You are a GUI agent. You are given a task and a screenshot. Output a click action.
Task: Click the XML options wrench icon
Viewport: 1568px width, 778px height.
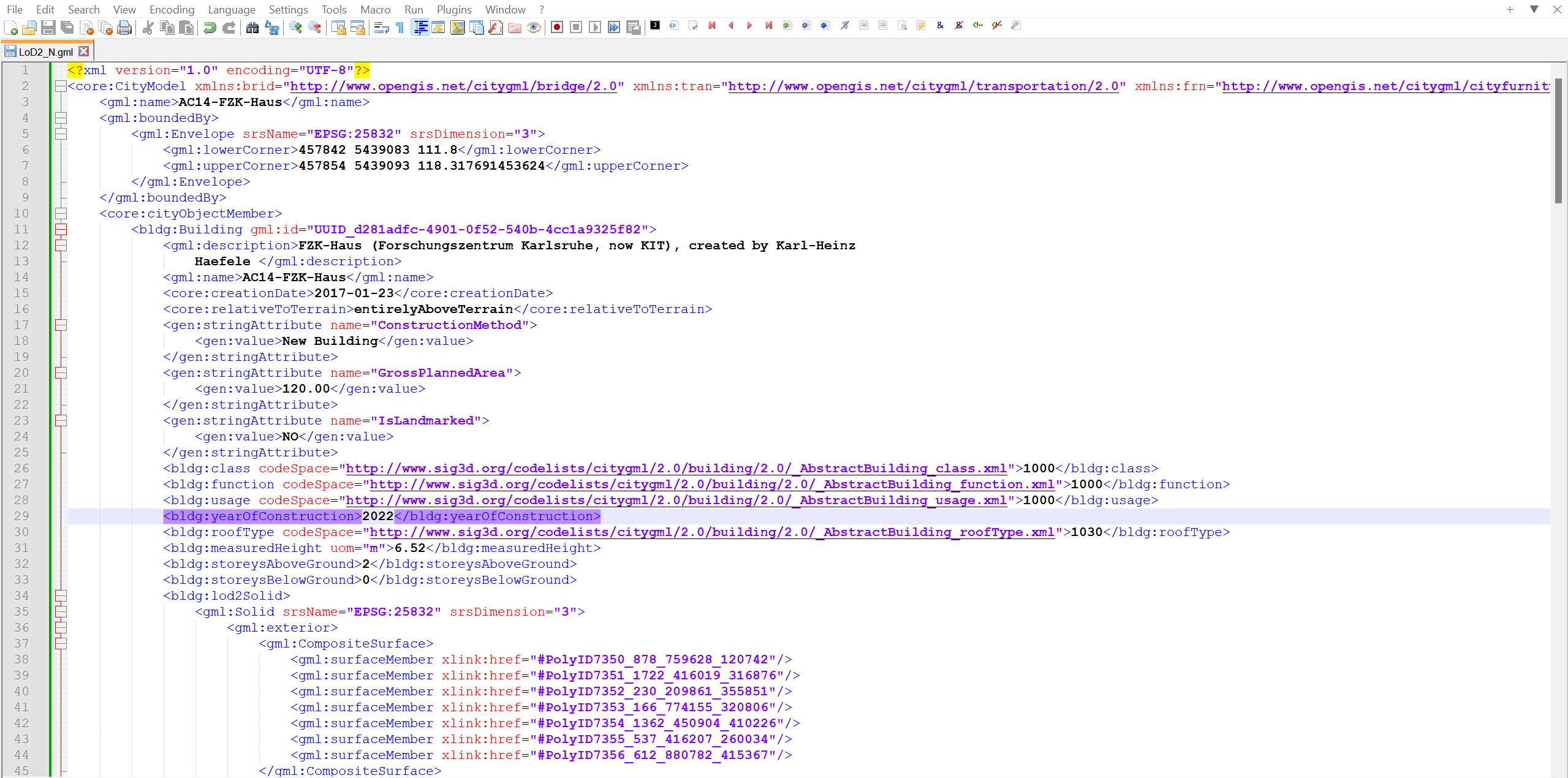coord(1016,26)
